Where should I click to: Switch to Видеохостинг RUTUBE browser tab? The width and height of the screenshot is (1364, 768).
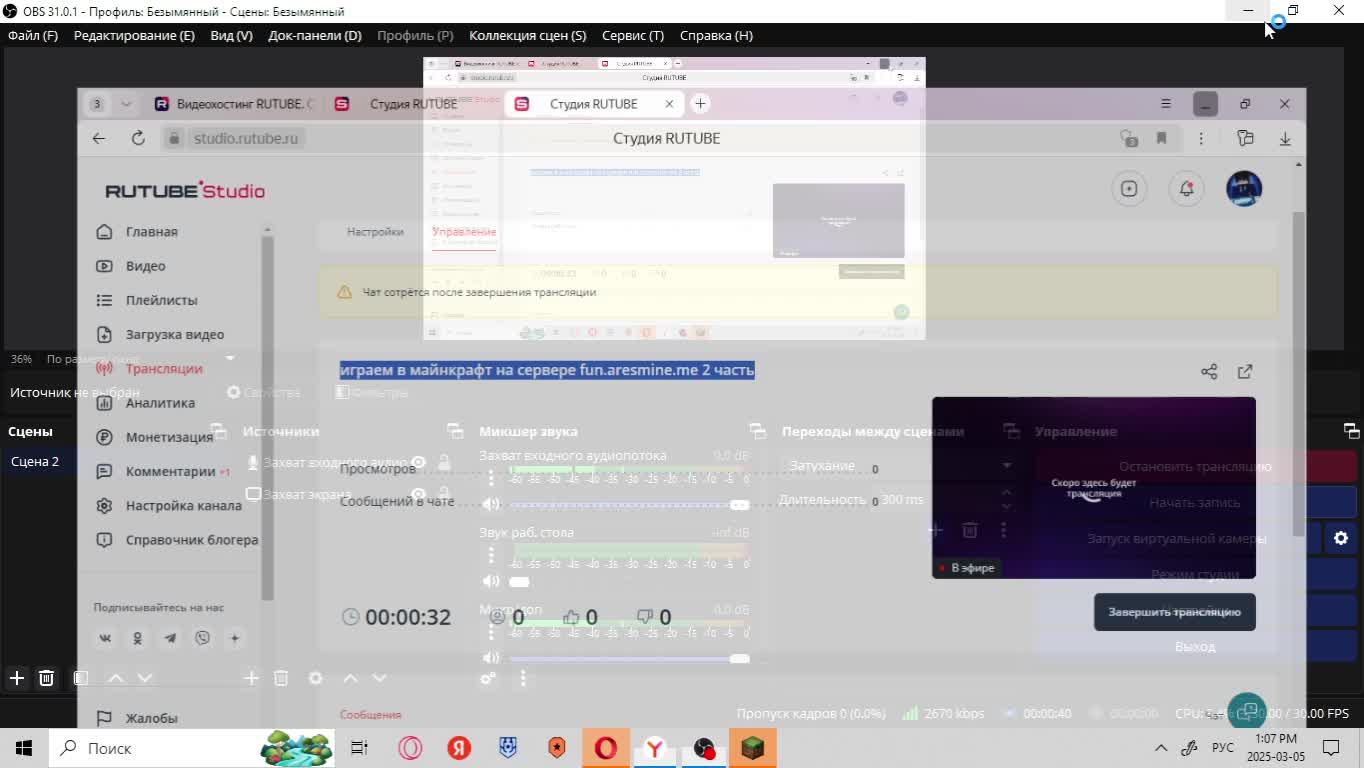tap(234, 104)
